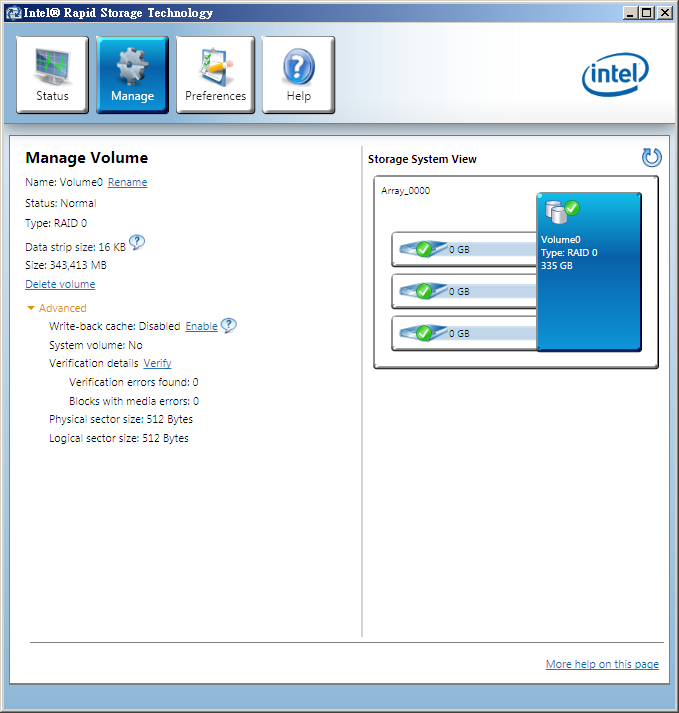Close the Intel Rapid Storage window

coord(665,13)
